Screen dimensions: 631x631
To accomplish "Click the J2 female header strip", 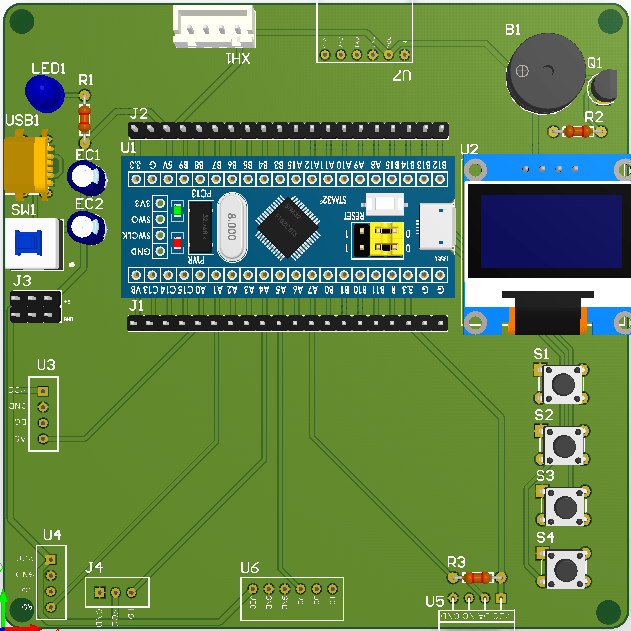I will pos(288,130).
